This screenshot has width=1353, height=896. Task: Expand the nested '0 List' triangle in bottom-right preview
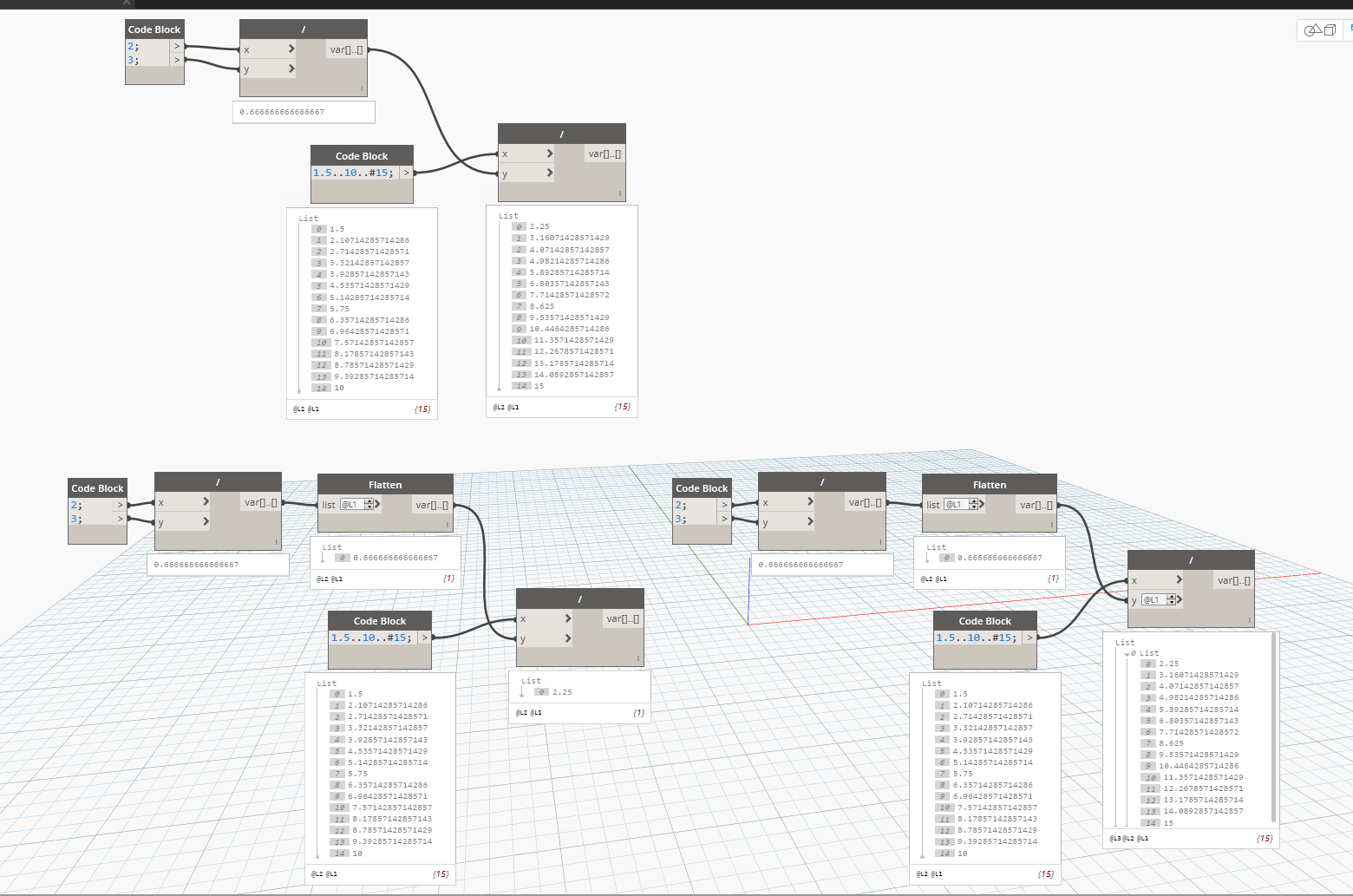[1127, 654]
